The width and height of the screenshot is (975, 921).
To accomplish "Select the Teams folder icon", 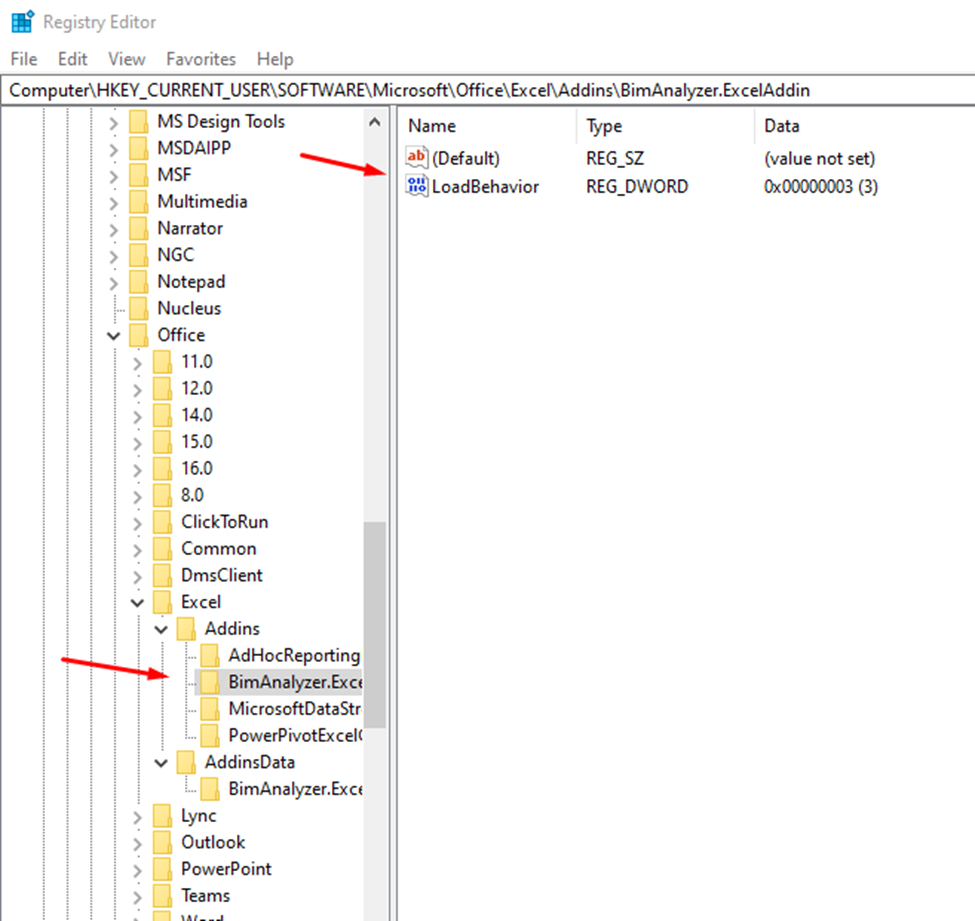I will 162,897.
